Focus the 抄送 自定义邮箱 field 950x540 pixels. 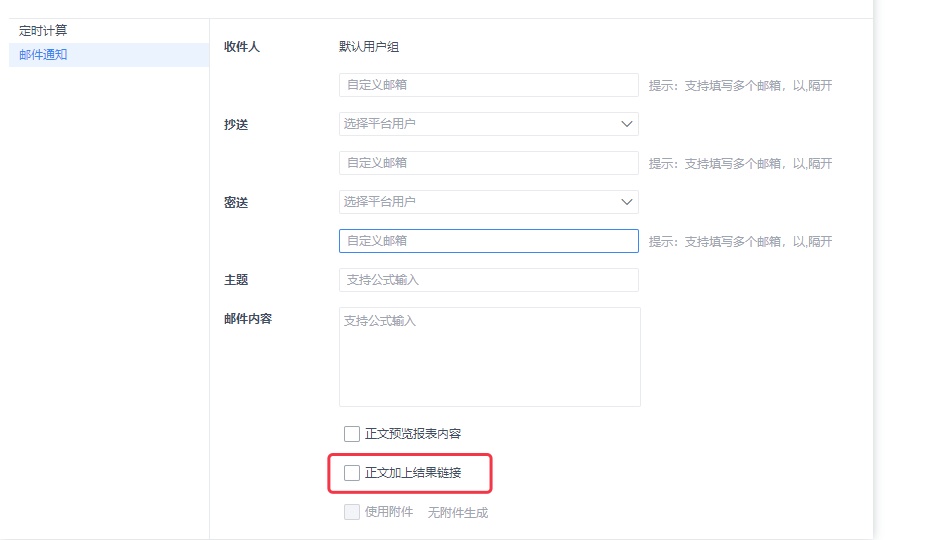pos(488,163)
